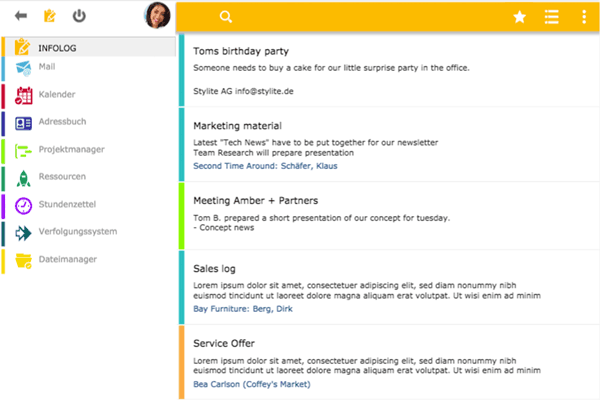
Task: Open the list view menu icon
Action: coord(551,17)
